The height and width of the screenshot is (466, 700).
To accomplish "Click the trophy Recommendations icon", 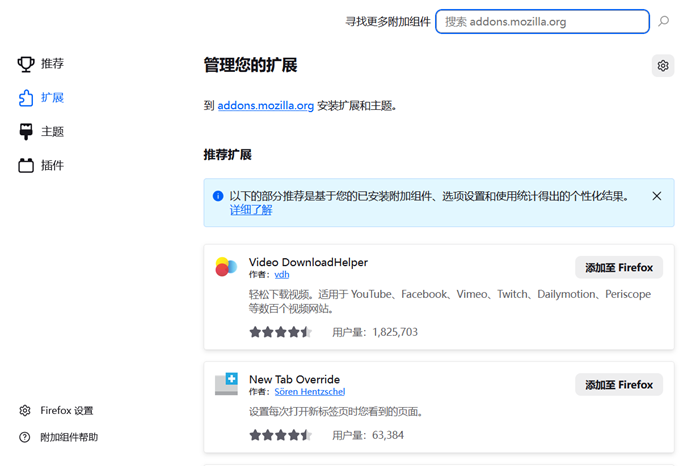I will [26, 64].
